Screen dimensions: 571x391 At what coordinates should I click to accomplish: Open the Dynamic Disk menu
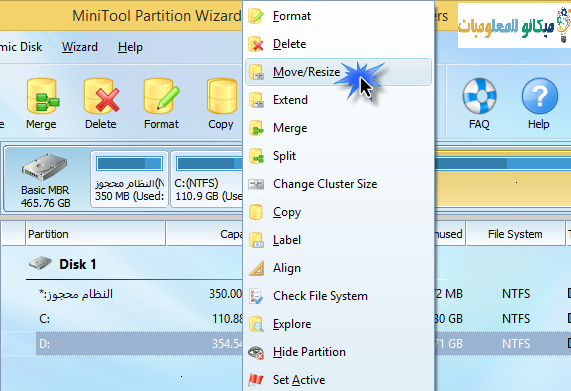coord(21,47)
